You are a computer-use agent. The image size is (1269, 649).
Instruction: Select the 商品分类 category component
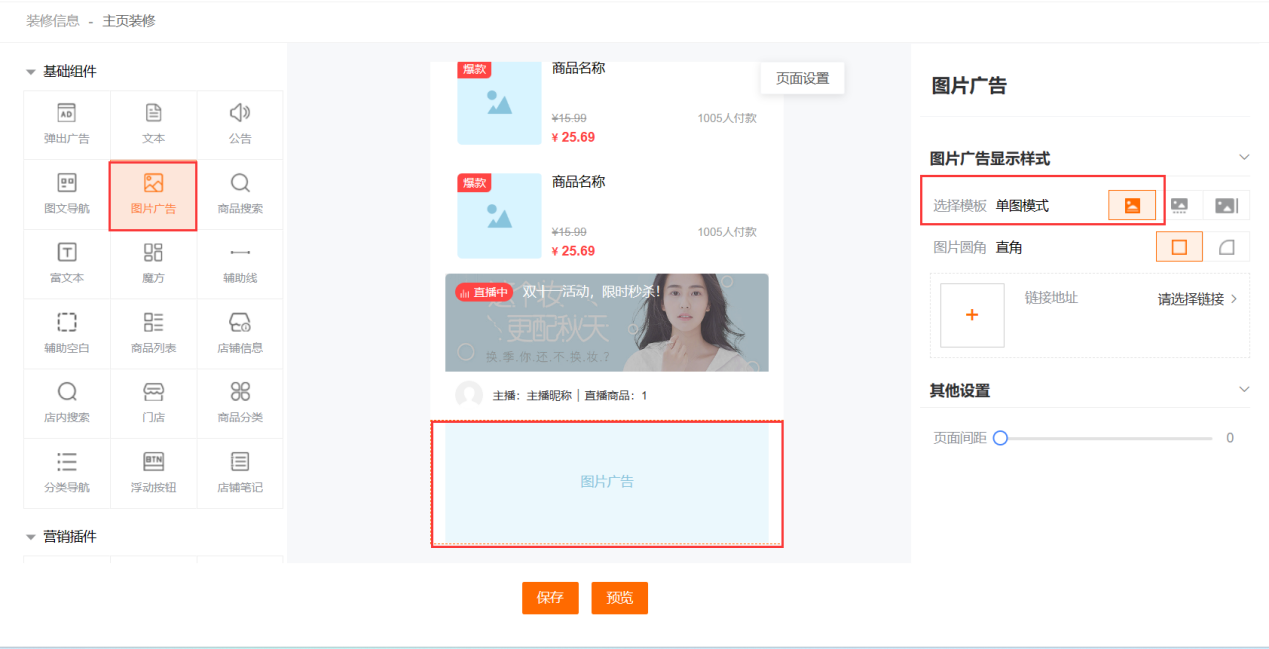click(x=240, y=402)
